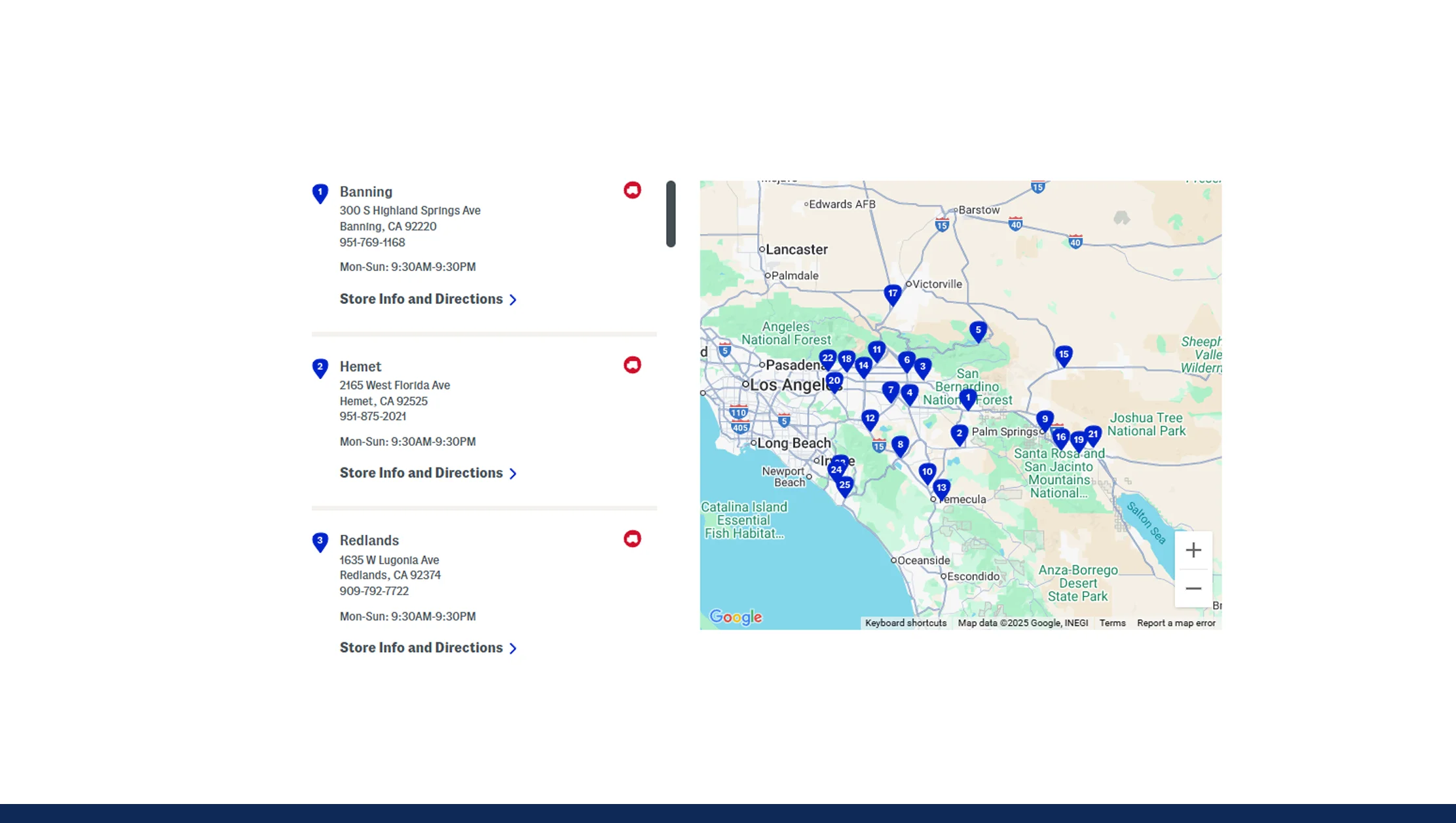Screen dimensions: 1456x823
Task: Click map pin 17 near Victorville
Action: tap(893, 293)
